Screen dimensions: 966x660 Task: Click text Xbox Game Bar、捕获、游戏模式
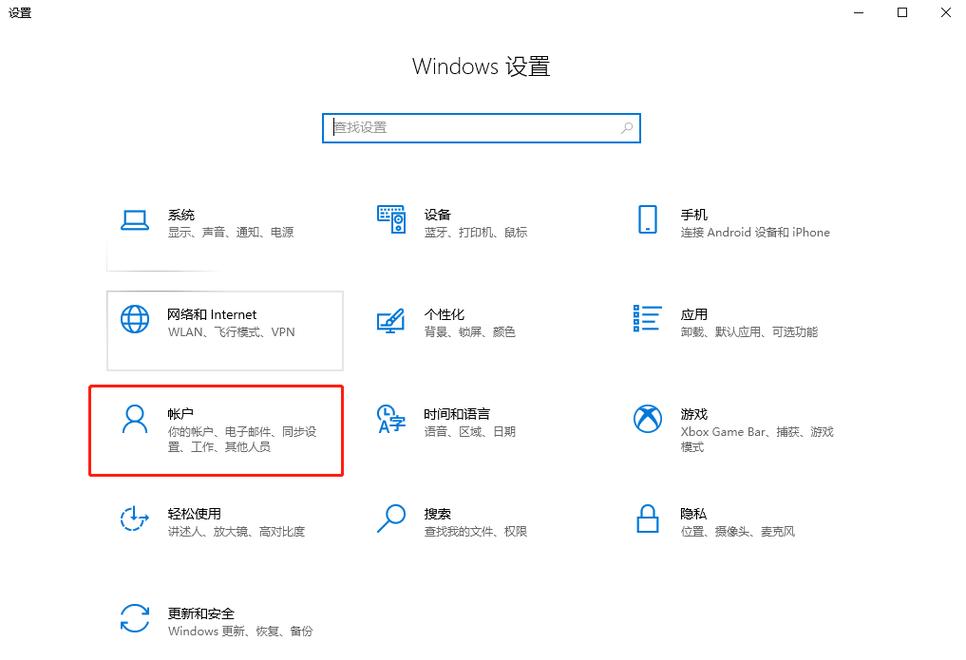(757, 439)
